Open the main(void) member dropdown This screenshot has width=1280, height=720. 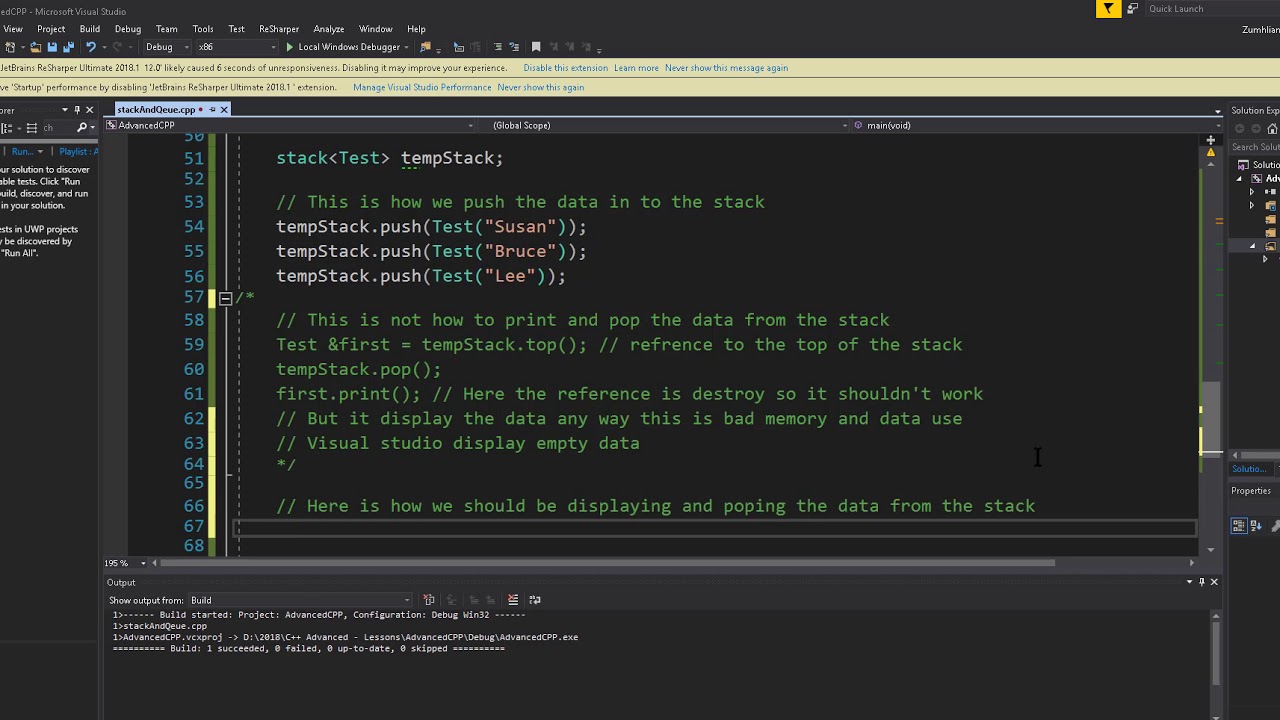click(1035, 125)
